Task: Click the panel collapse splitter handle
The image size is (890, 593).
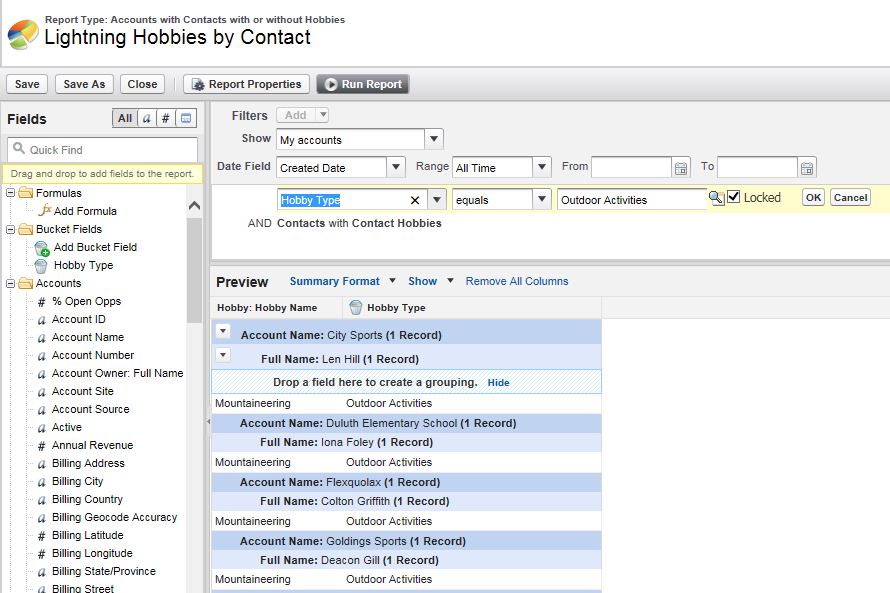Action: tap(208, 422)
